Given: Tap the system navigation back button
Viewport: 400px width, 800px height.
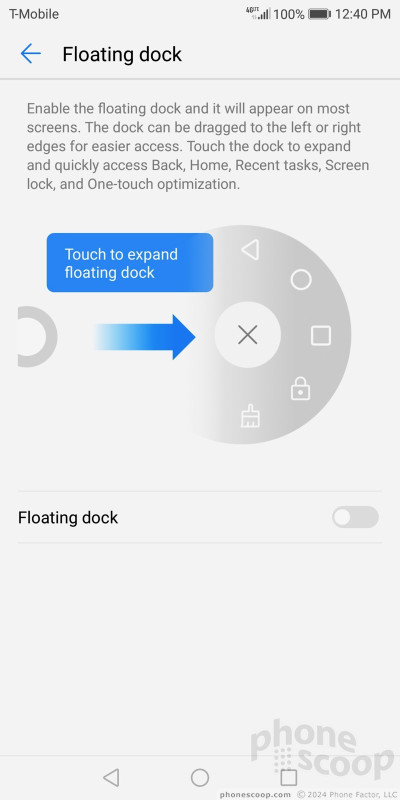Looking at the screenshot, I should pos(111,777).
